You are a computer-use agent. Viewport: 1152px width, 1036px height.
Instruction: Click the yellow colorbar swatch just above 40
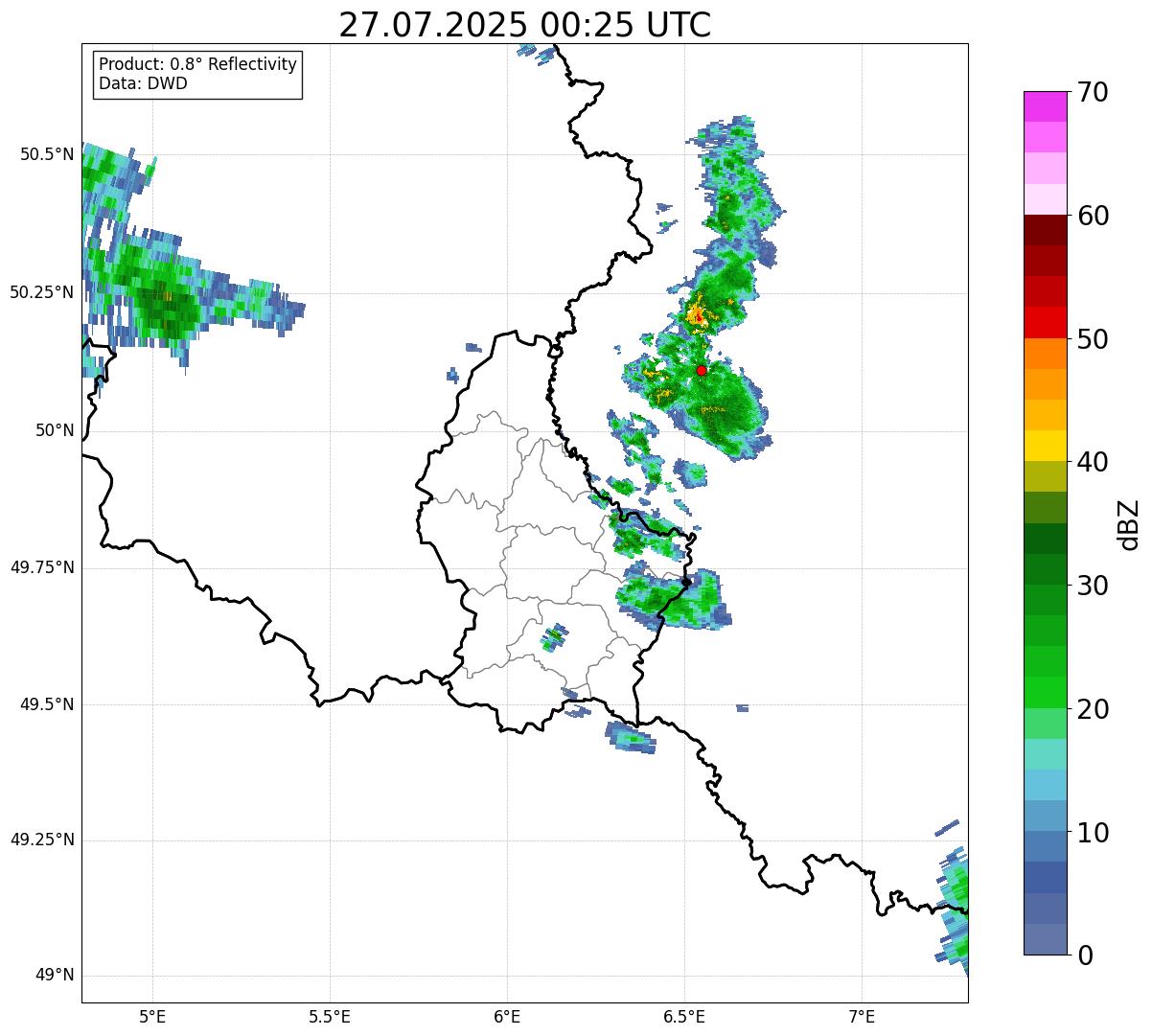pos(1045,446)
